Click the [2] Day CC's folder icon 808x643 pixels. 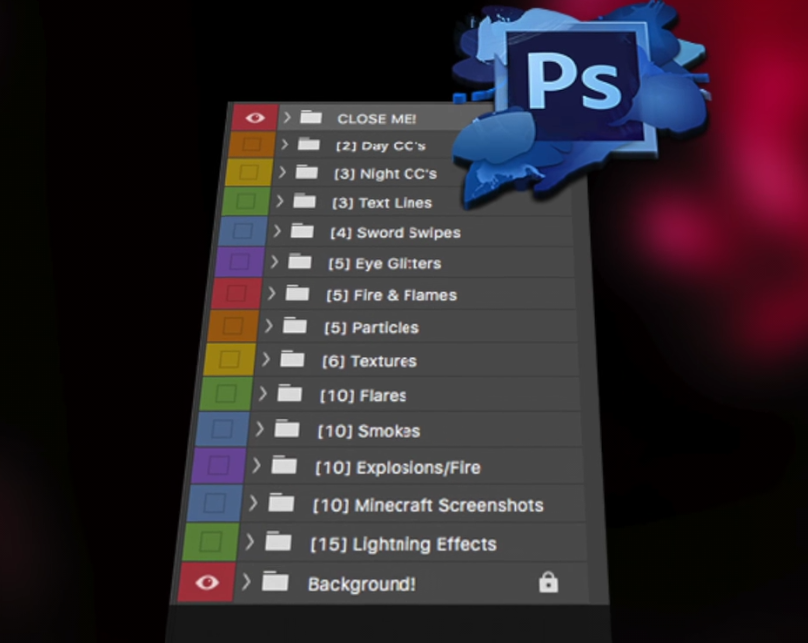[x=309, y=144]
